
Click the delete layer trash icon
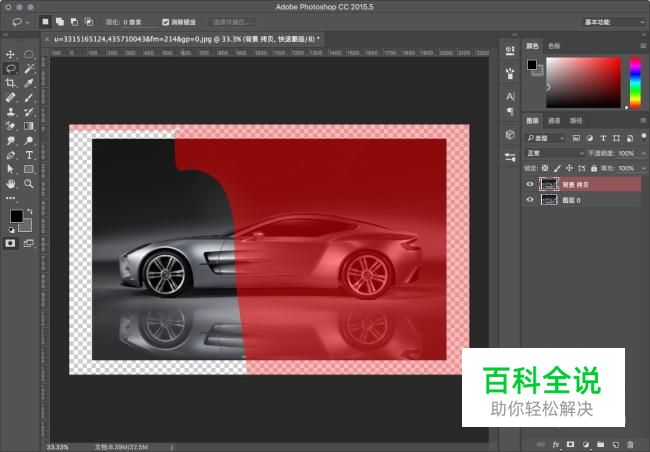tap(631, 443)
